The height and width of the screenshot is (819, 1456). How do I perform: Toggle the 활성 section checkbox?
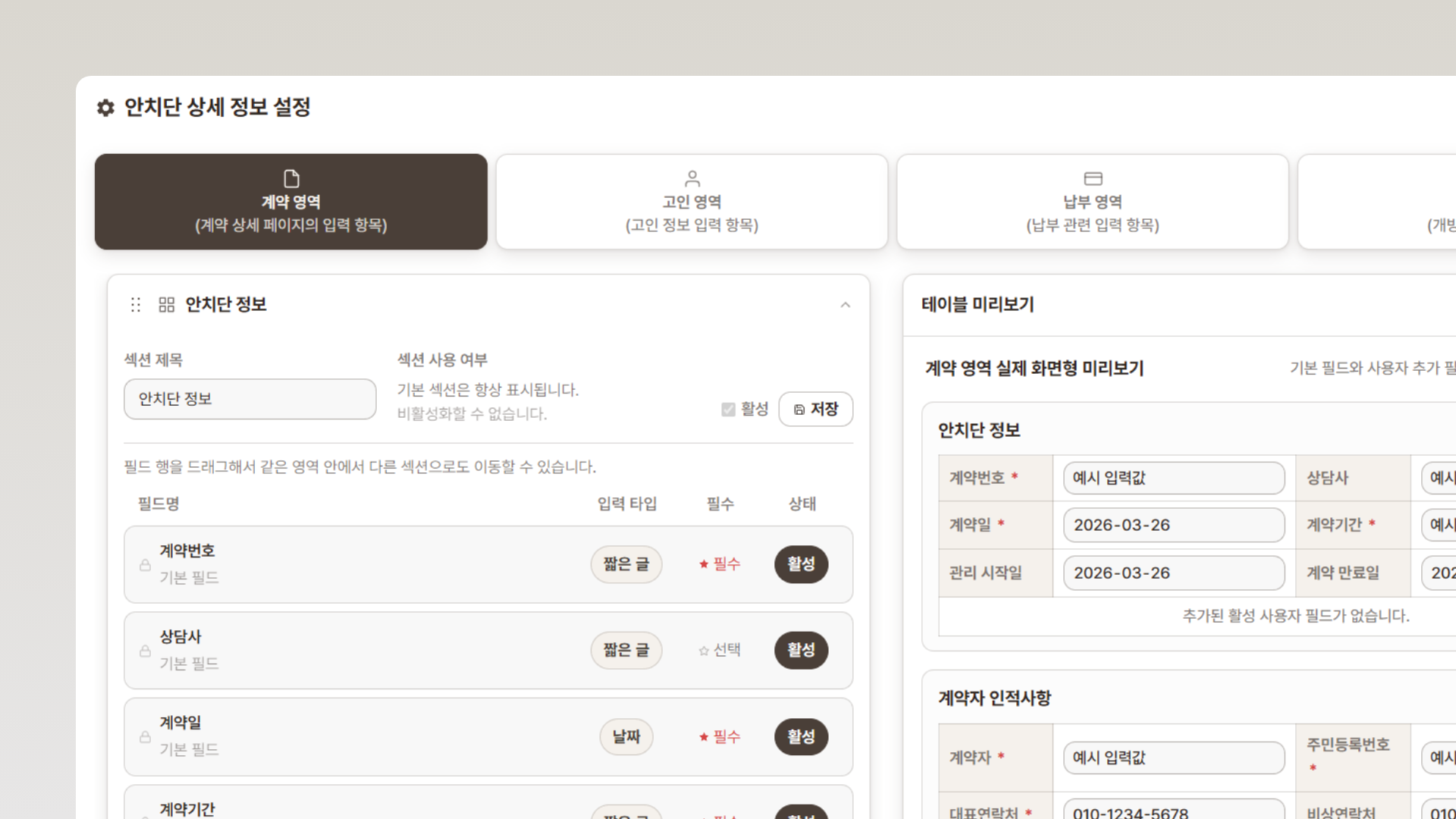coord(729,409)
